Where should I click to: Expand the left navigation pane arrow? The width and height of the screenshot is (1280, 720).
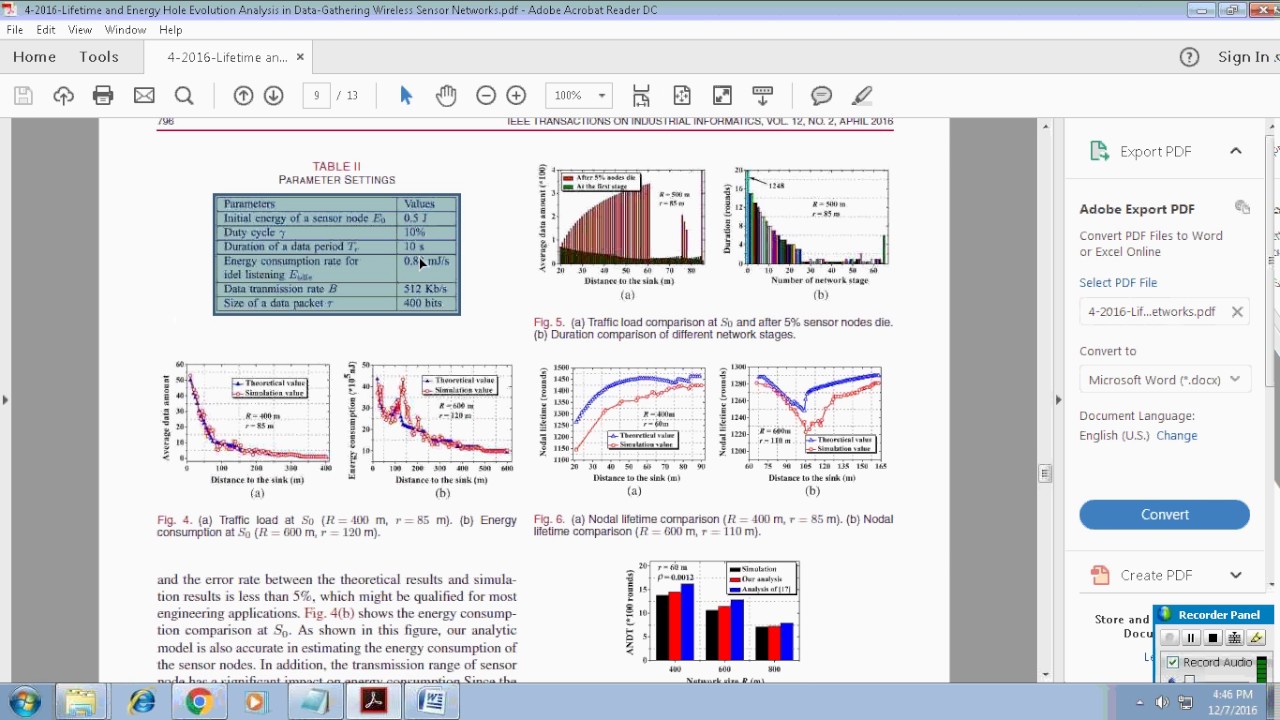click(x=5, y=400)
